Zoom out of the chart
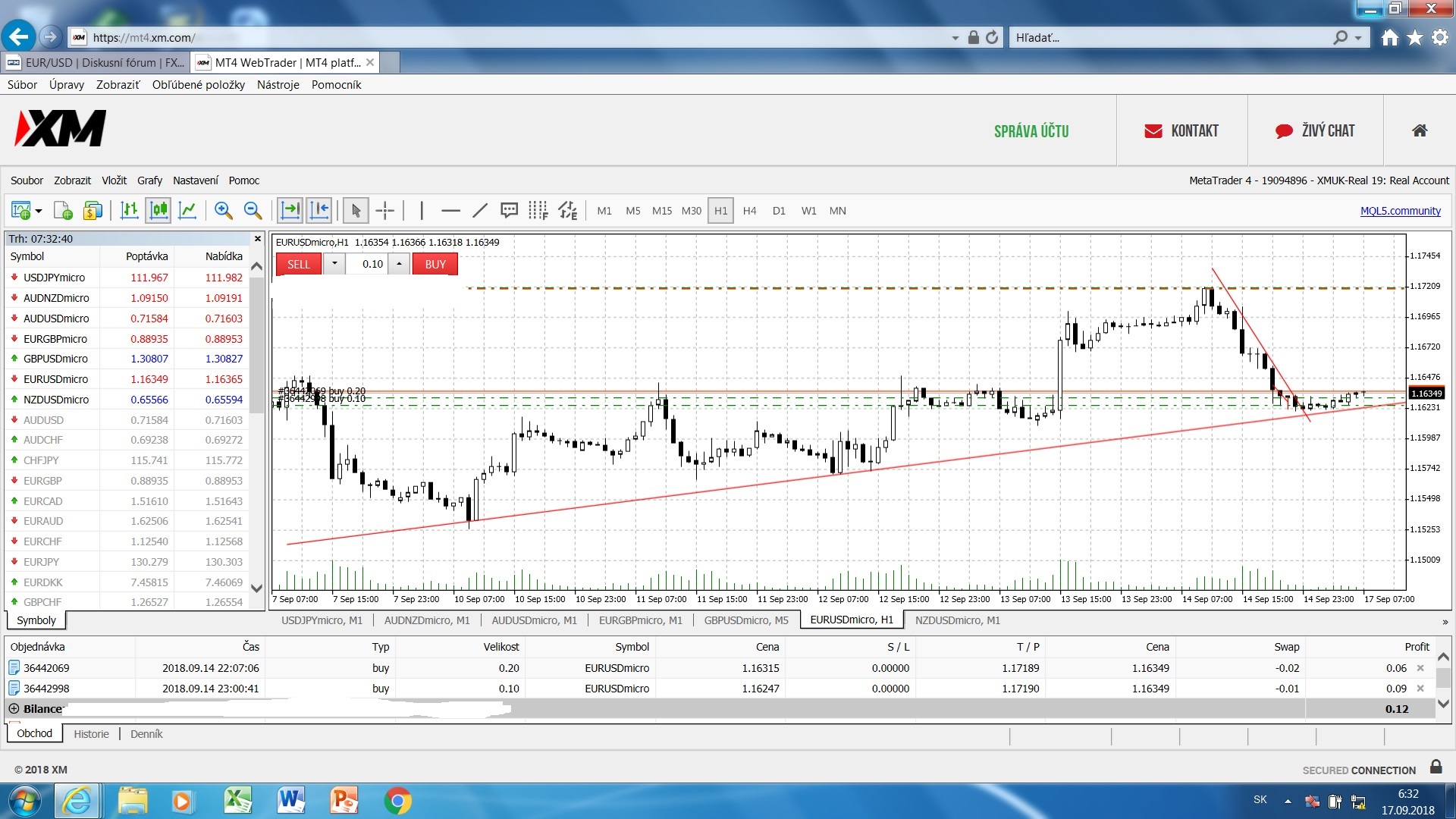 tap(253, 211)
